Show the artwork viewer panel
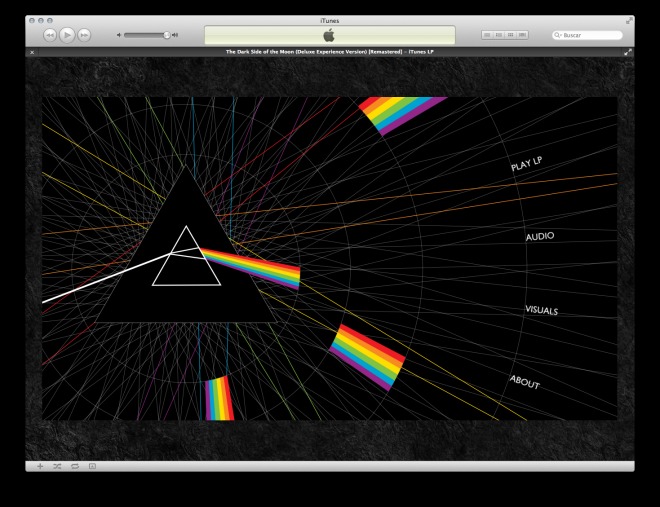The image size is (660, 507). pyautogui.click(x=92, y=466)
